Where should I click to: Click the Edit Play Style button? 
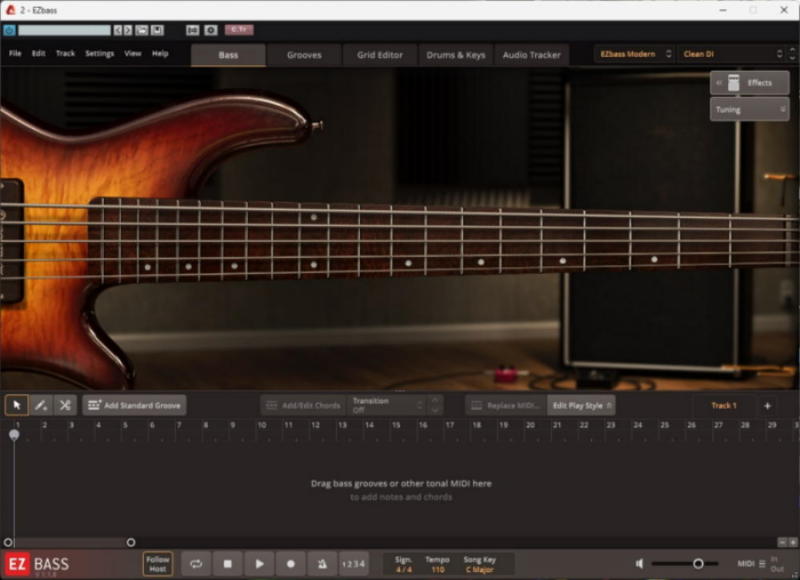click(581, 405)
